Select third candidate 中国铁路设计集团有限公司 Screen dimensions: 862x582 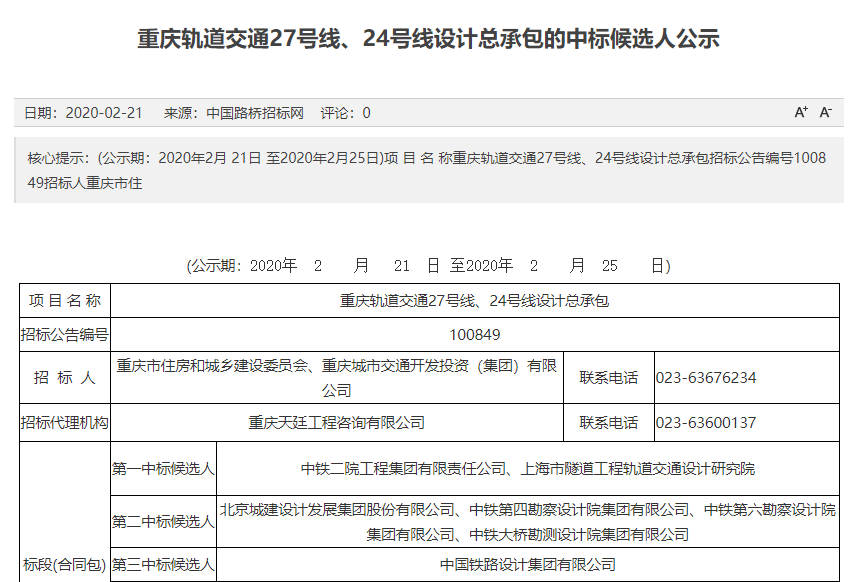528,564
